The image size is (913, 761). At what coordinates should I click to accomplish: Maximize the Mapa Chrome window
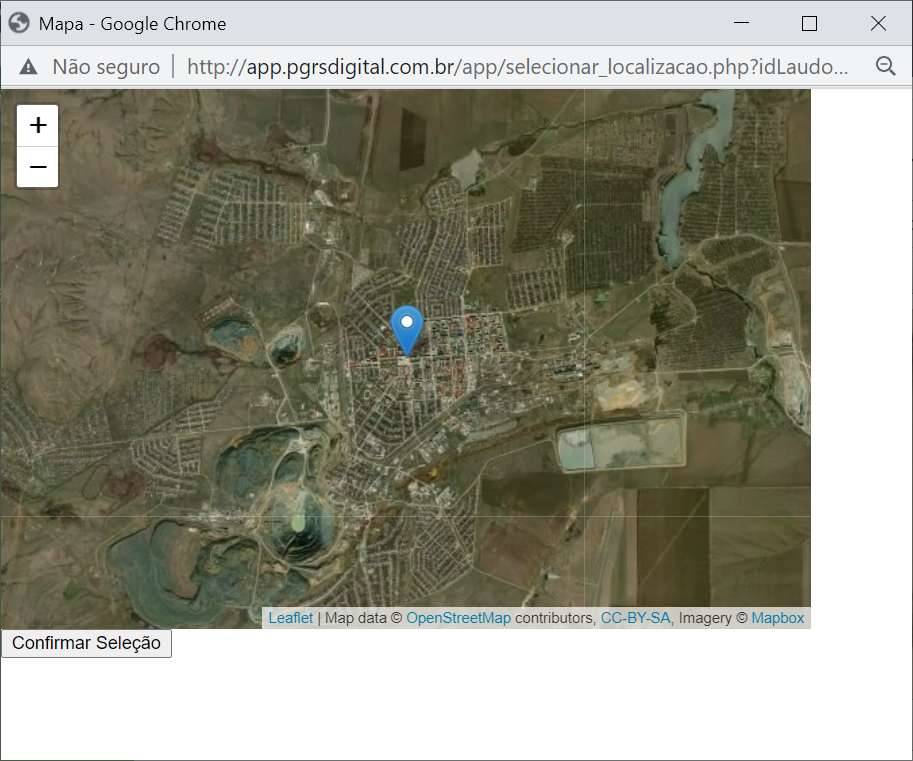point(809,23)
